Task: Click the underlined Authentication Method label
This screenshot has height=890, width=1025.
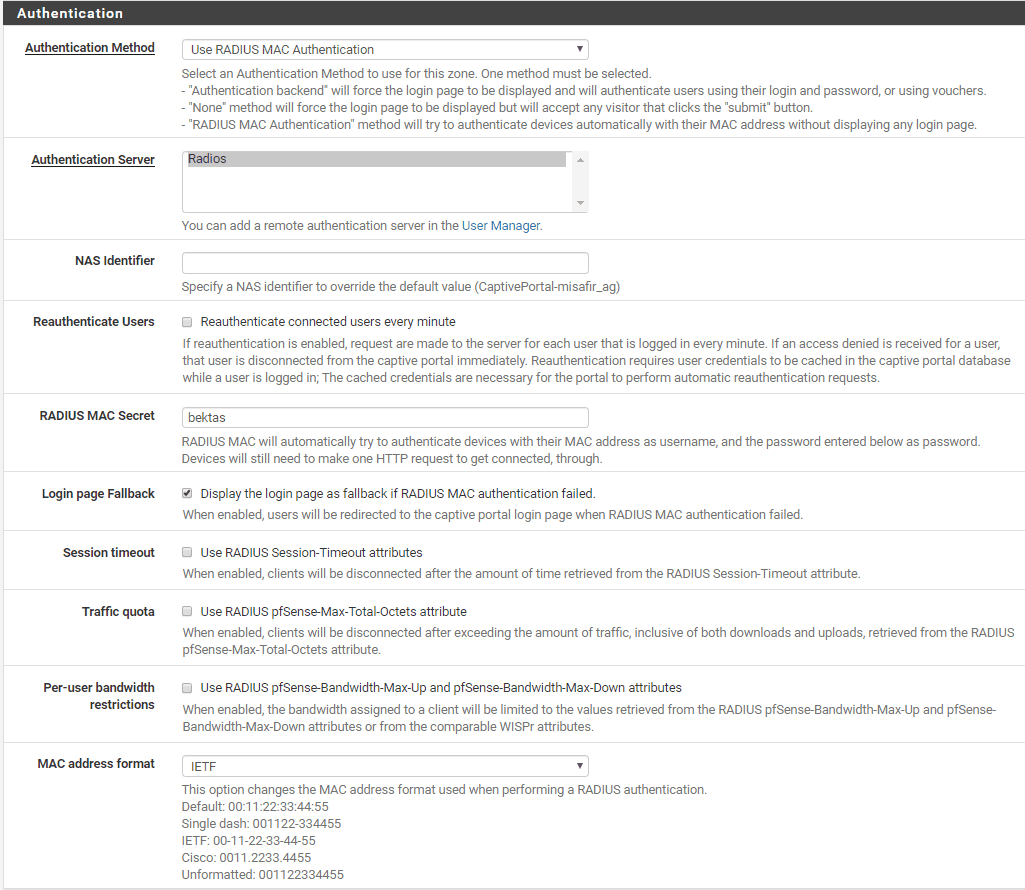Action: pyautogui.click(x=90, y=48)
